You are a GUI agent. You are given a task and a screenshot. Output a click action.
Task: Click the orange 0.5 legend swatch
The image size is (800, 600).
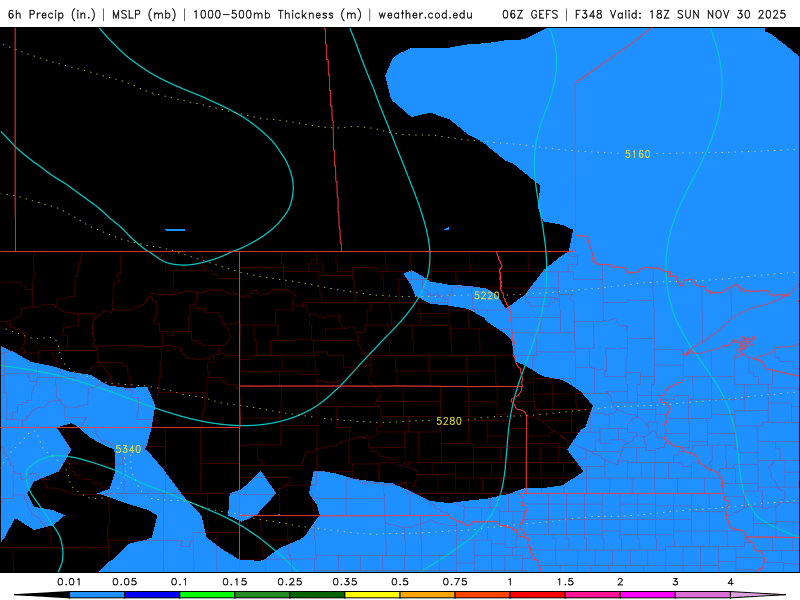[x=428, y=595]
